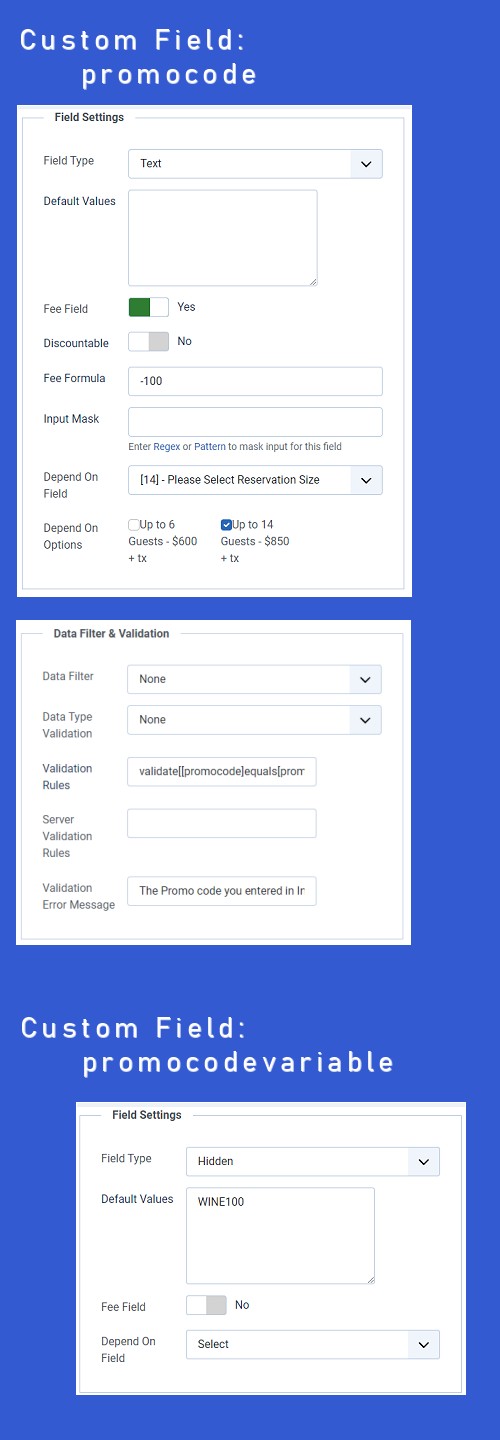This screenshot has height=1440, width=500.
Task: Open the Data Type Validation dropdown
Action: [x=254, y=720]
